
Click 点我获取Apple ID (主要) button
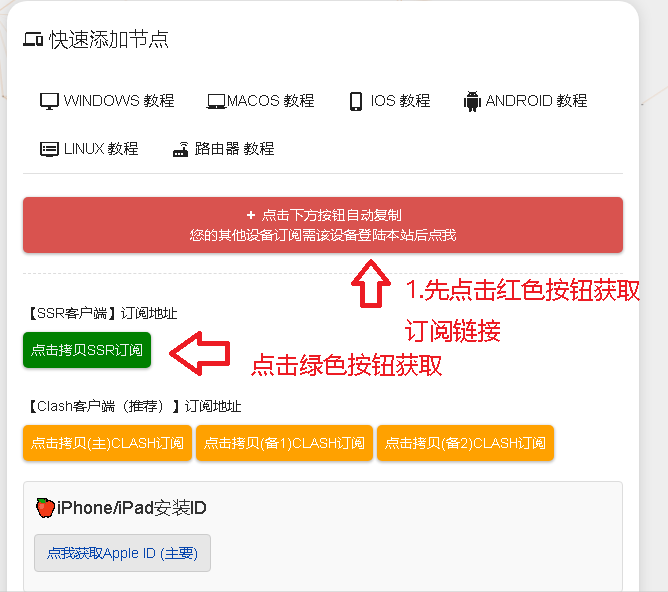(x=122, y=553)
